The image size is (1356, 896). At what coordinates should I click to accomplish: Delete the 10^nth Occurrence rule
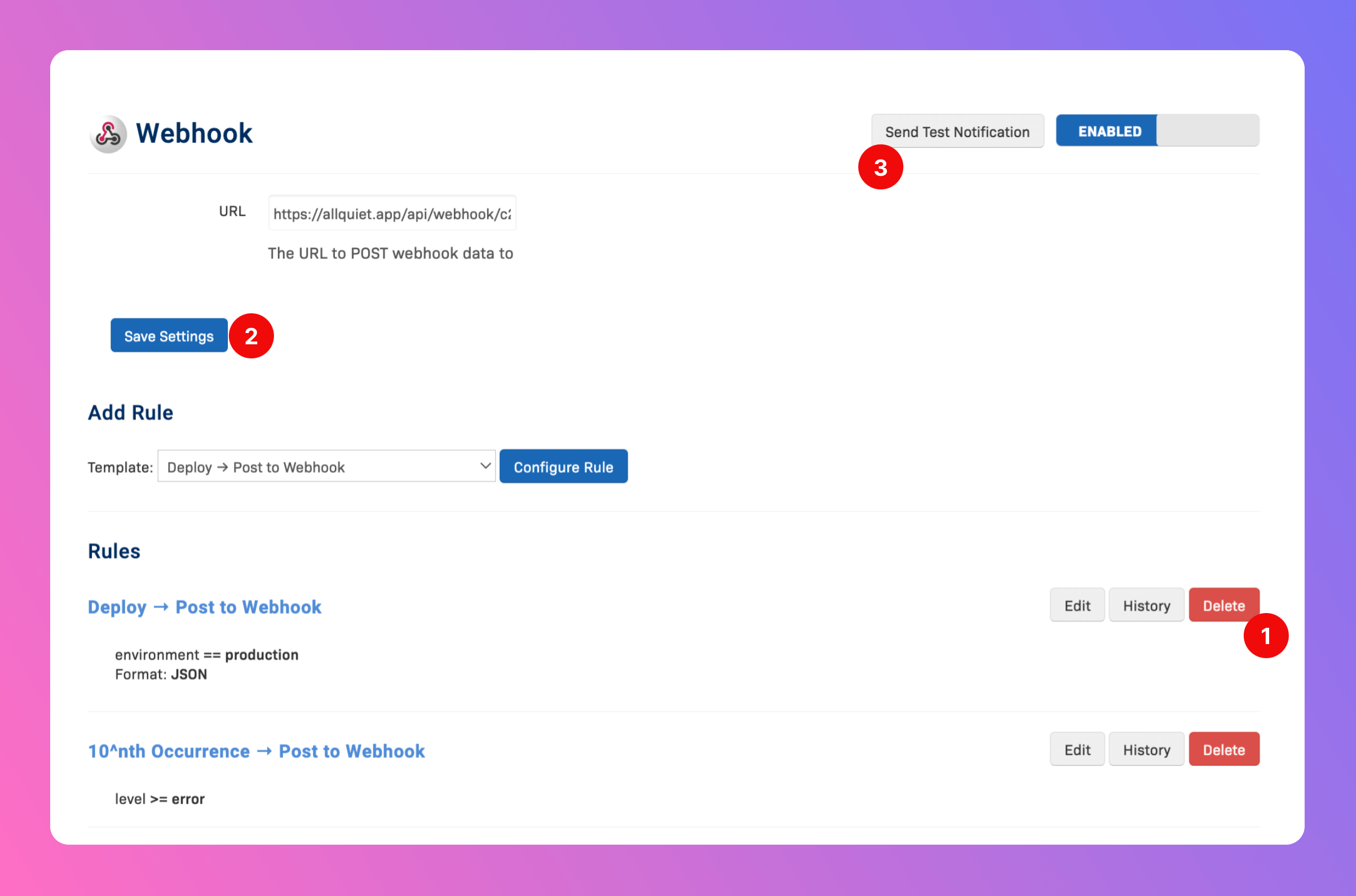pyautogui.click(x=1223, y=749)
